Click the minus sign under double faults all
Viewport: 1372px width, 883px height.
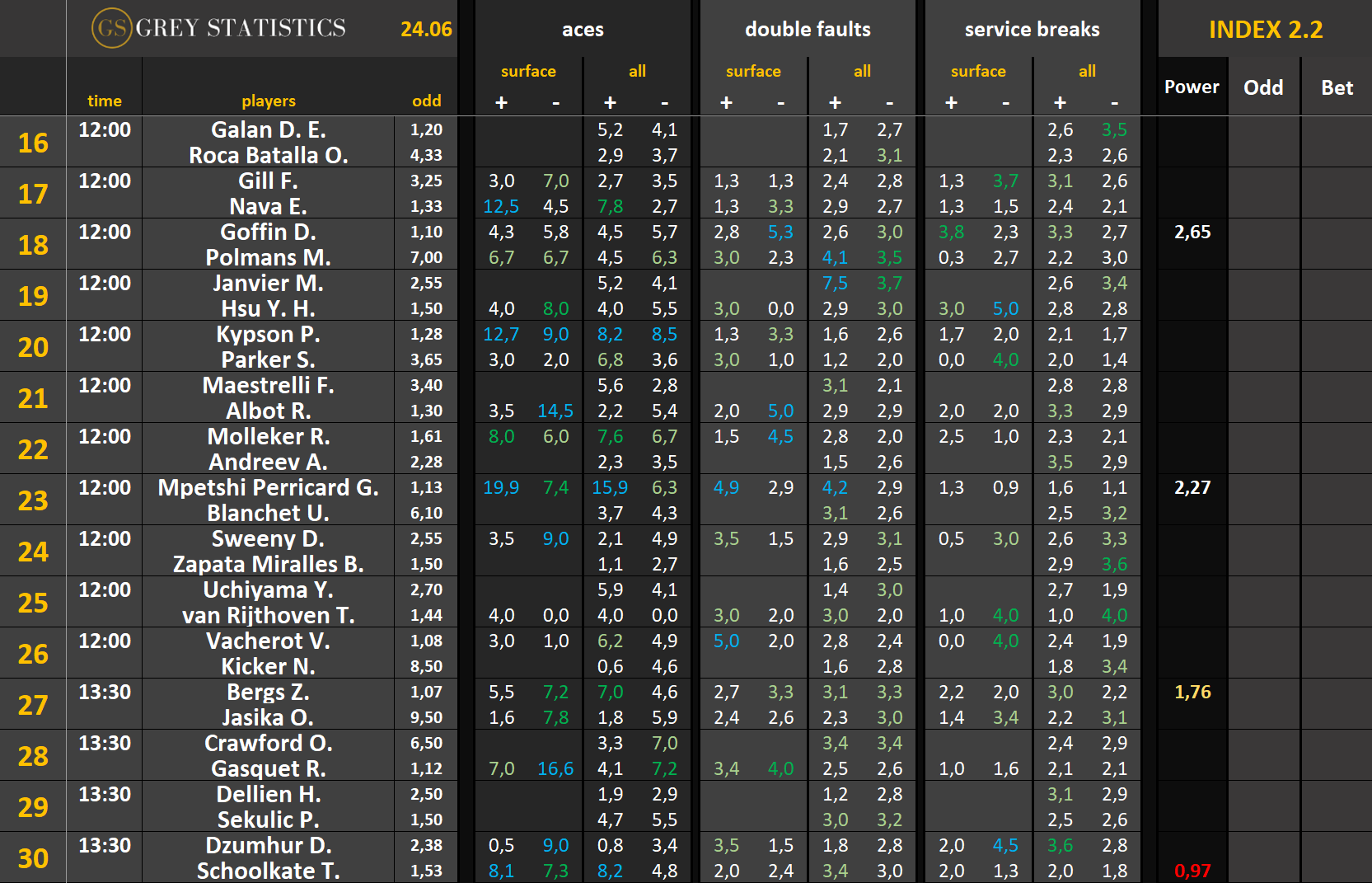[889, 102]
